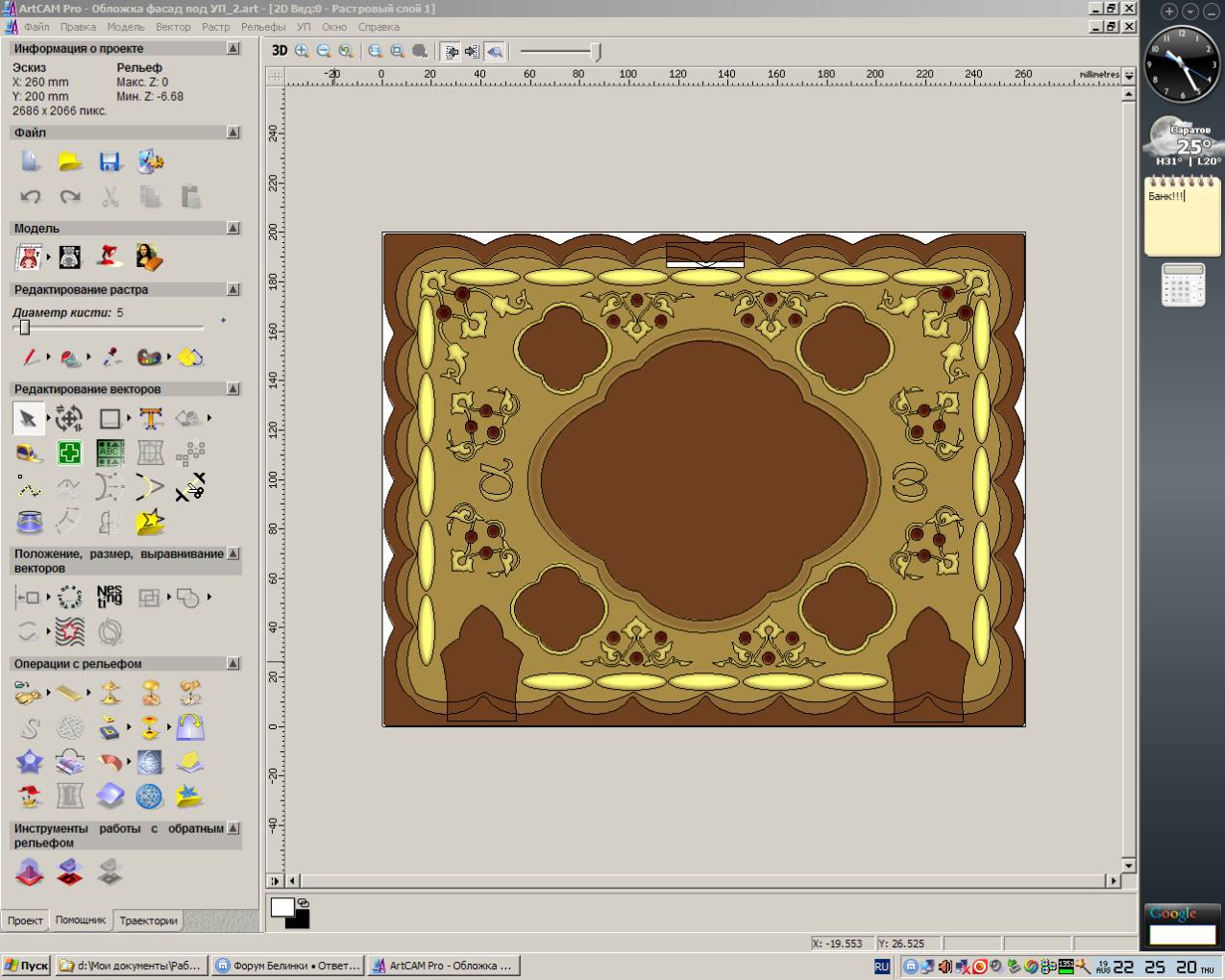Toggle the left panel arrow button in view toolbar
The width and height of the screenshot is (1225, 980).
[451, 51]
